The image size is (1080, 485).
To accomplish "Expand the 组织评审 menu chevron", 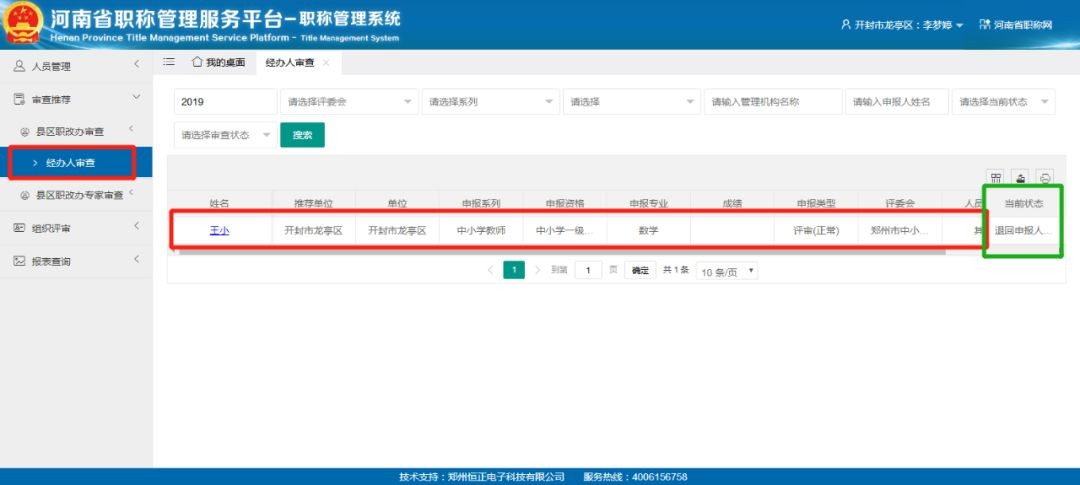I will click(136, 226).
